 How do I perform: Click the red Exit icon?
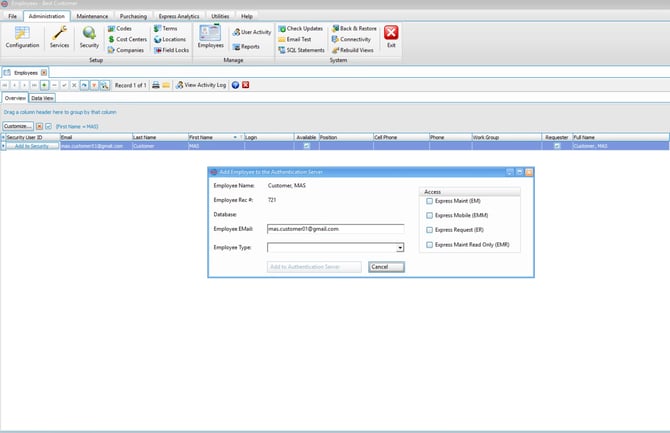pos(391,38)
